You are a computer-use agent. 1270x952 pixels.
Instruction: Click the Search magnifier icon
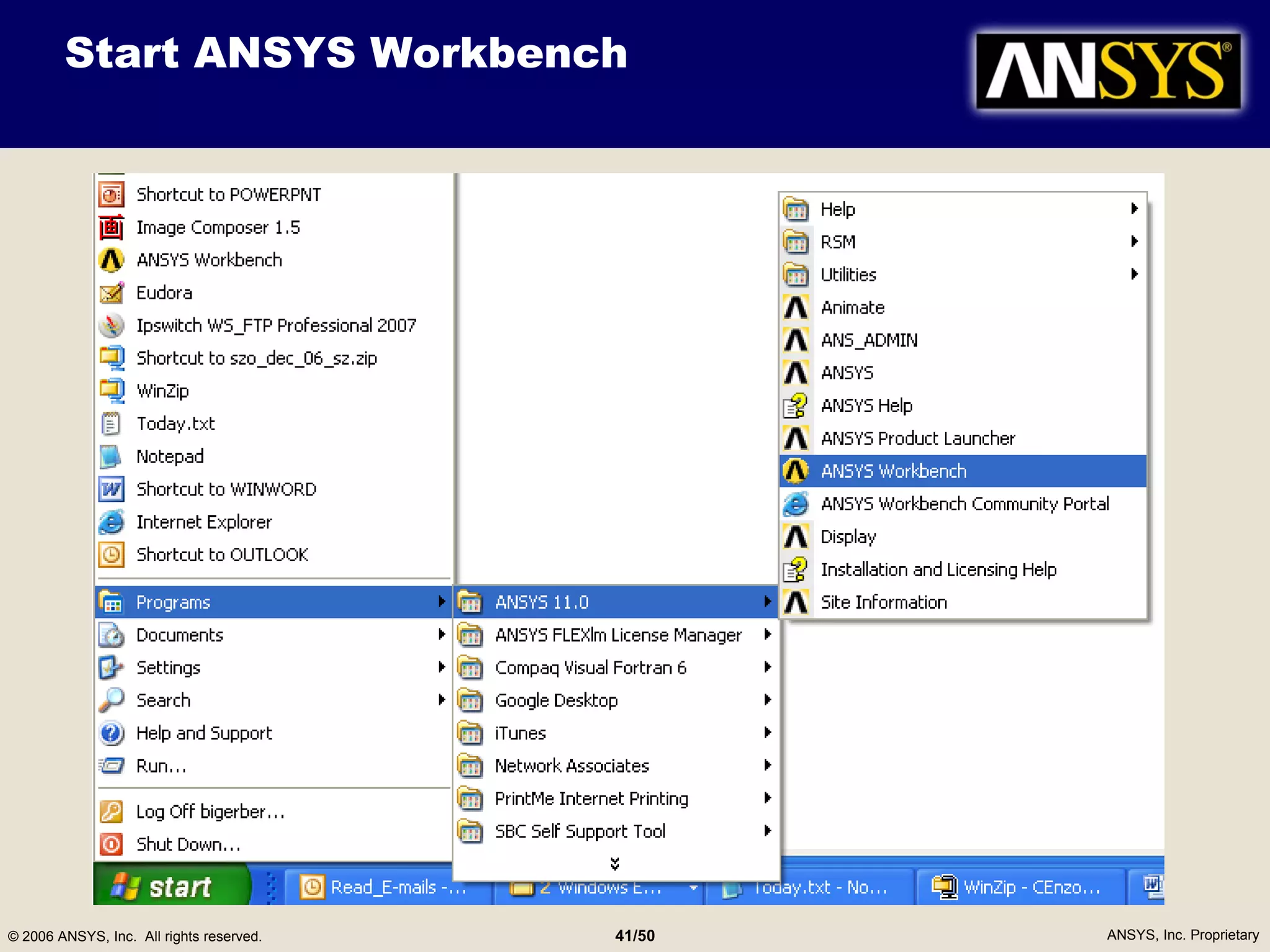coord(112,700)
